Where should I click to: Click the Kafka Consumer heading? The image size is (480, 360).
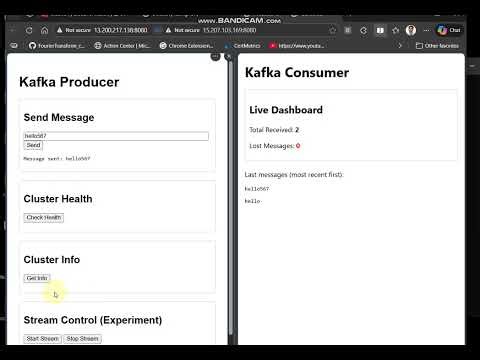(297, 73)
